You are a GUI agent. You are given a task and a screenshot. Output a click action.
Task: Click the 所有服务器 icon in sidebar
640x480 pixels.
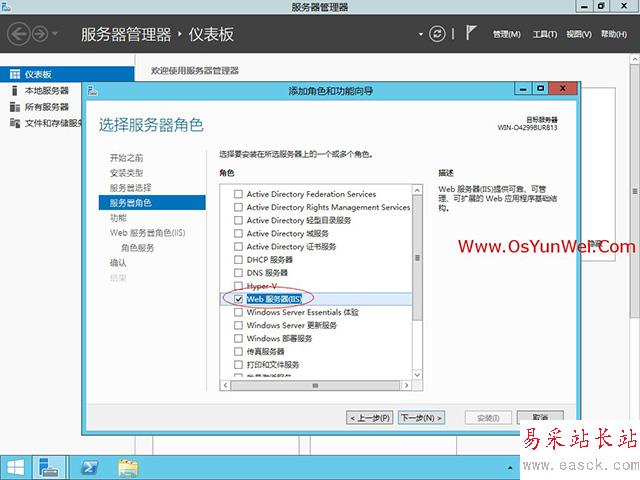pyautogui.click(x=15, y=107)
